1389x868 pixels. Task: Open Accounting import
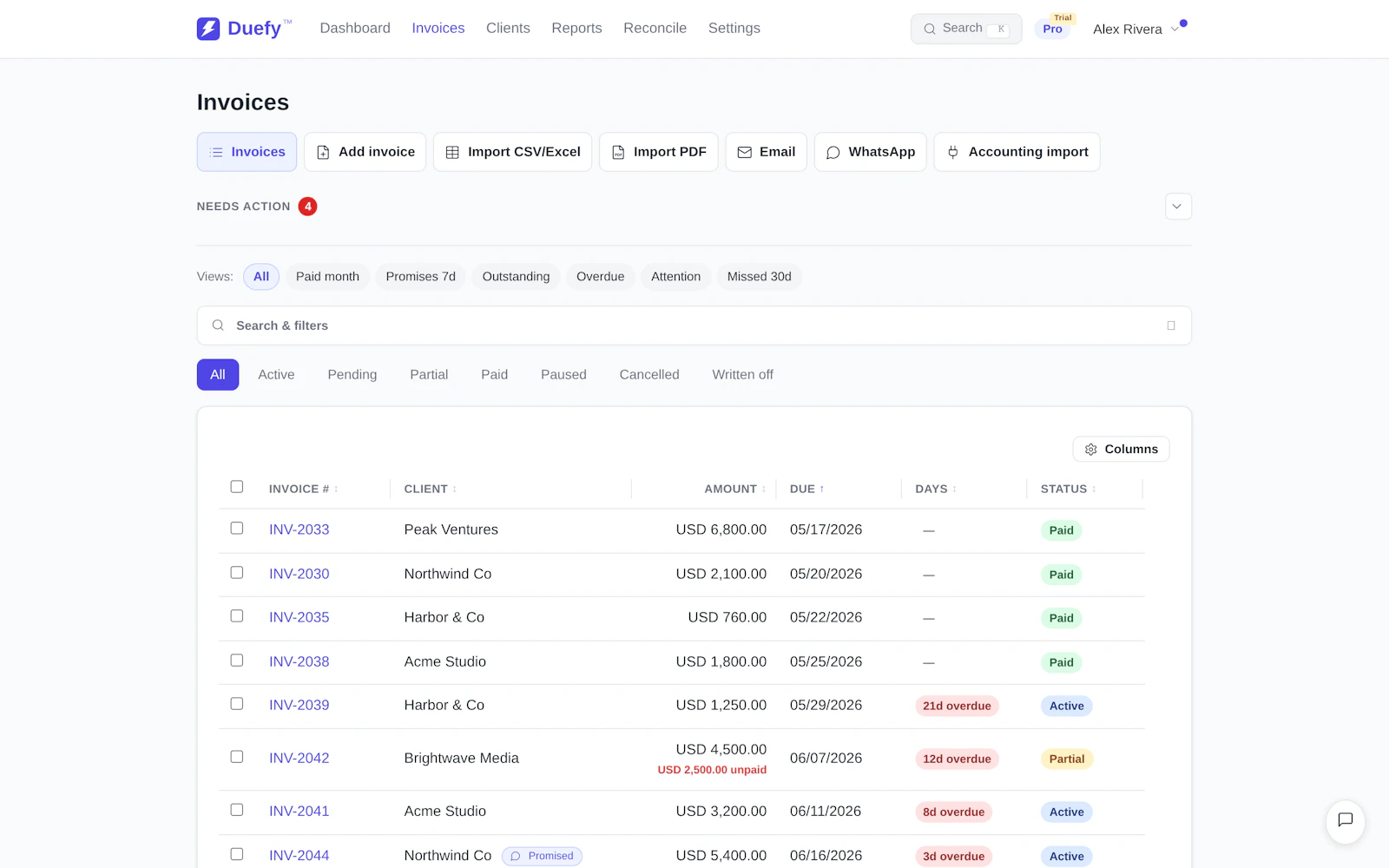click(x=1017, y=152)
